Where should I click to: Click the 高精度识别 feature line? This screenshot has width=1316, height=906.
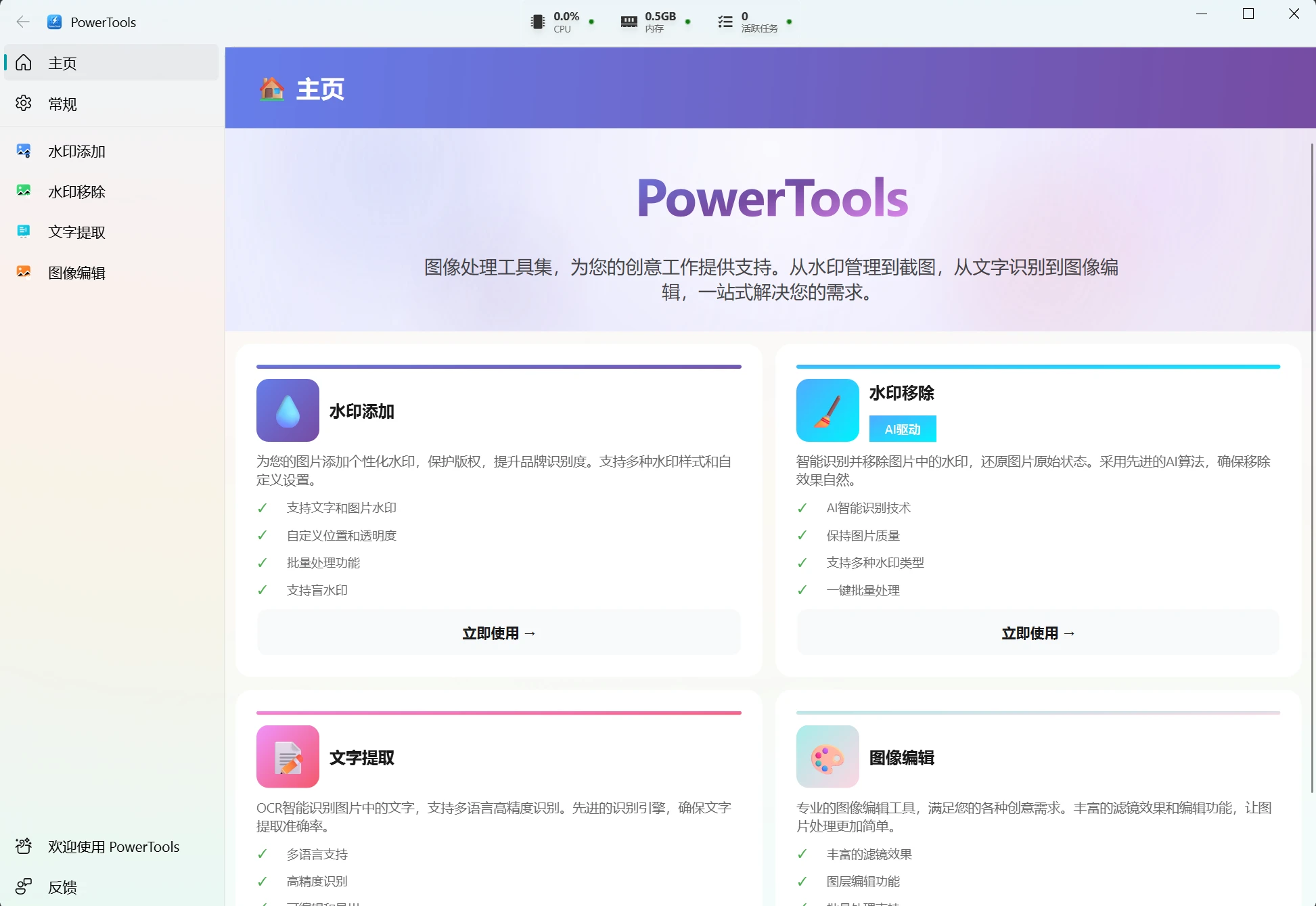coord(317,881)
